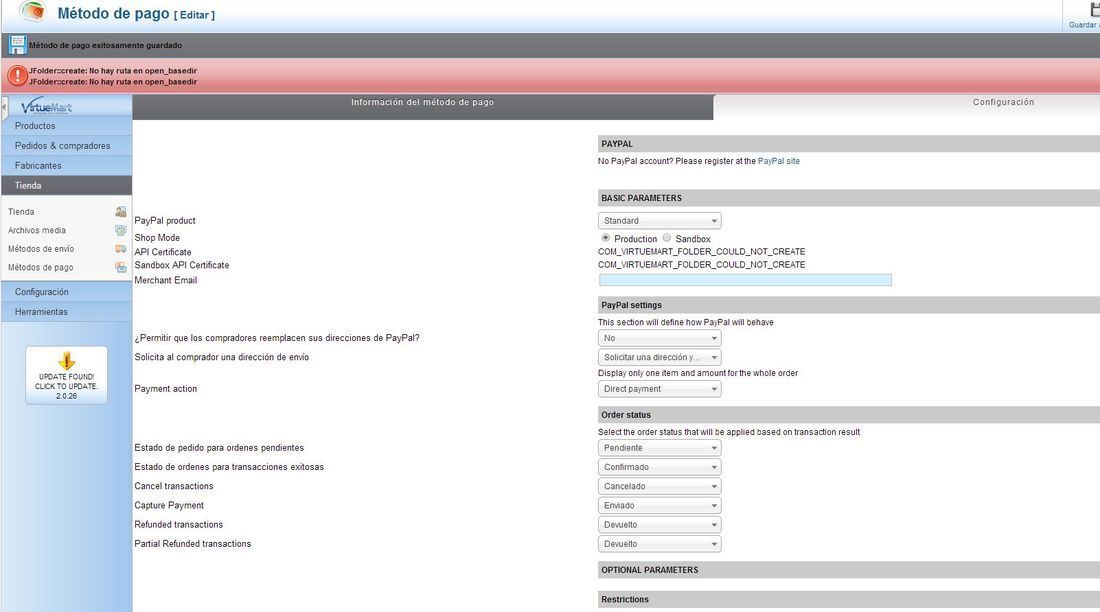Click the Métodos de envío truck icon
Image resolution: width=1100 pixels, height=612 pixels.
[x=121, y=248]
